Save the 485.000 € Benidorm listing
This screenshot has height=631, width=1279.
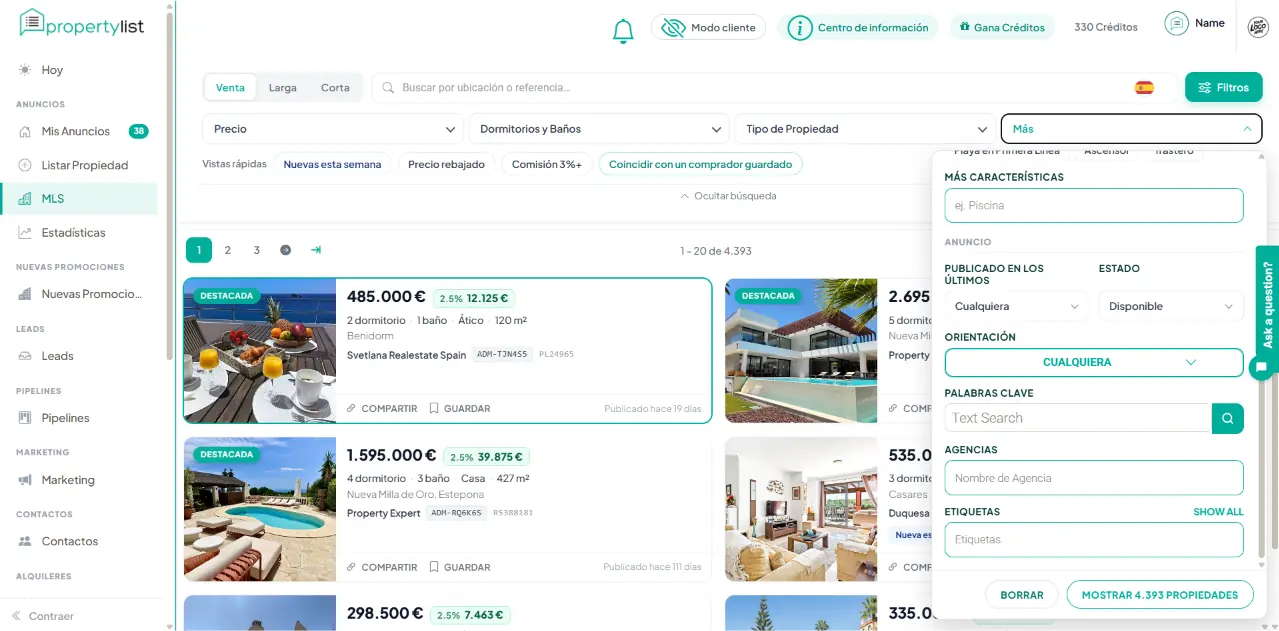[460, 409]
